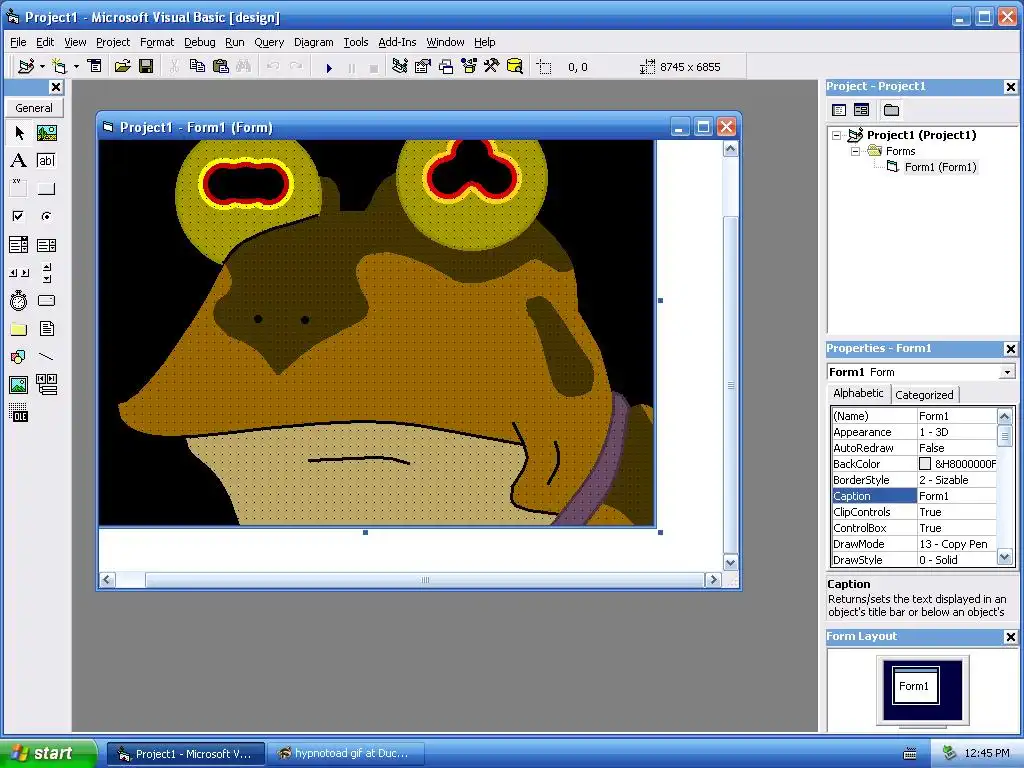Viewport: 1024px width, 768px height.
Task: Select the ComboBox control tool
Action: tap(19, 245)
